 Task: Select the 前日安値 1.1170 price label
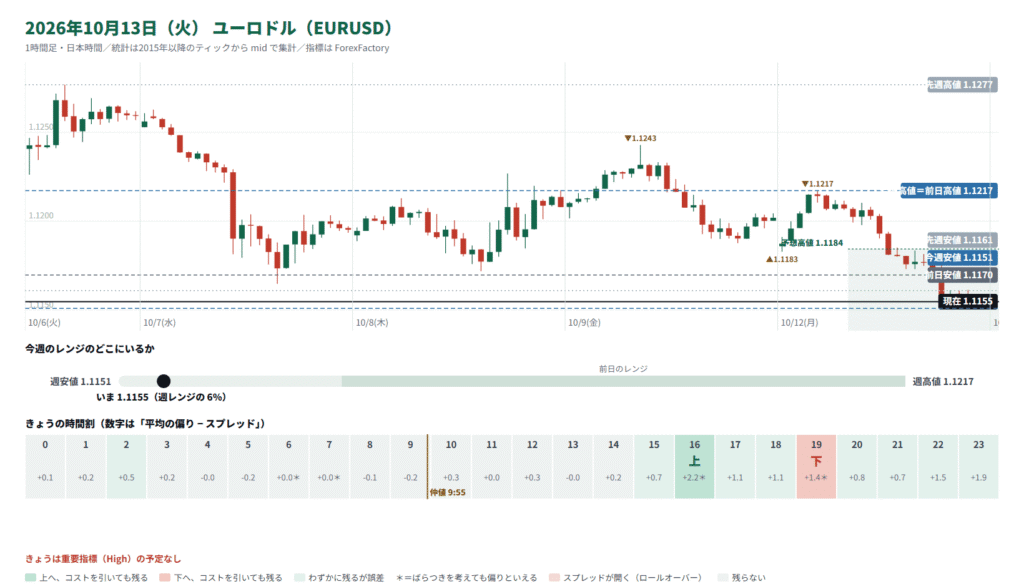tap(962, 275)
